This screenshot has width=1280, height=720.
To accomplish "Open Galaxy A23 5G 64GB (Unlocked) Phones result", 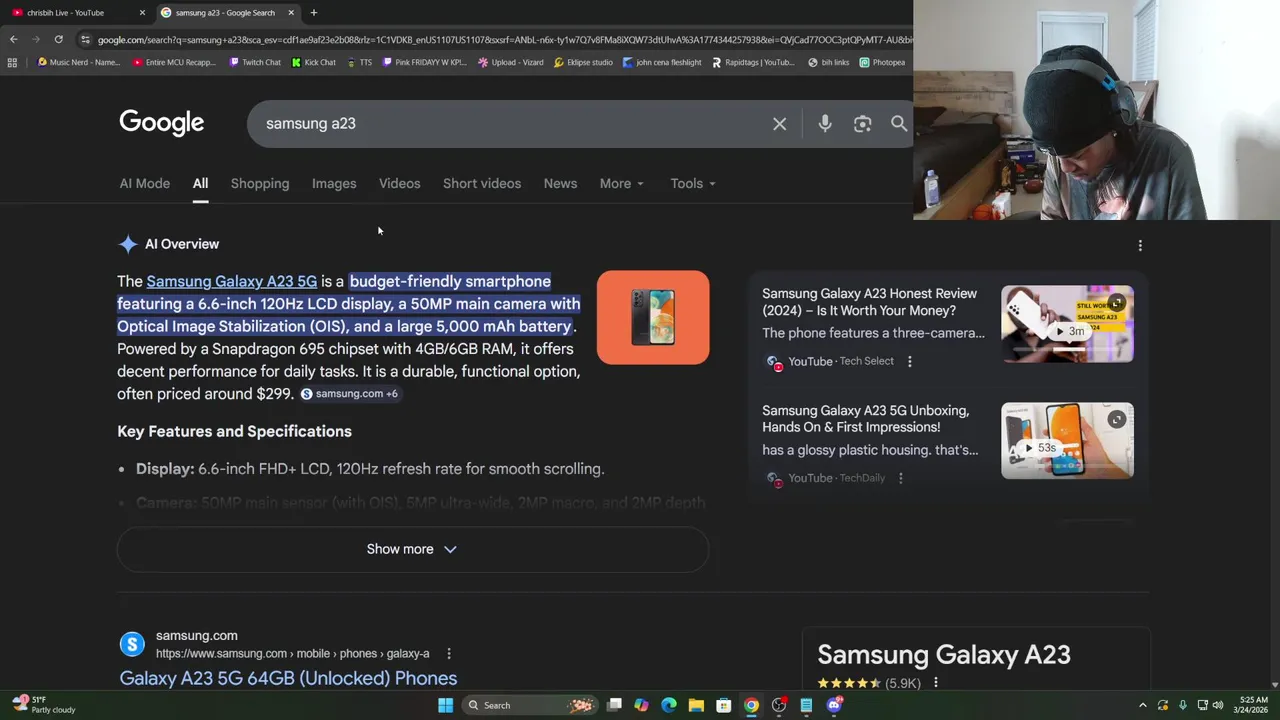I will click(288, 678).
